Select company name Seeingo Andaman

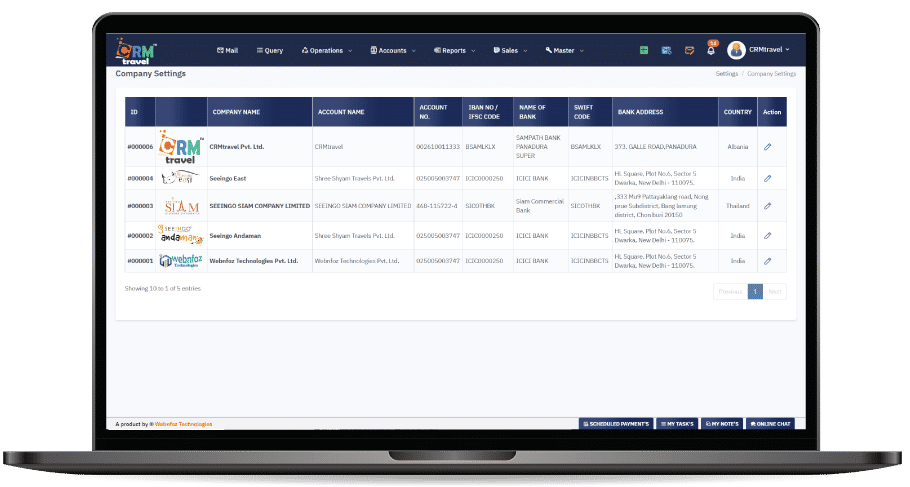pos(235,236)
